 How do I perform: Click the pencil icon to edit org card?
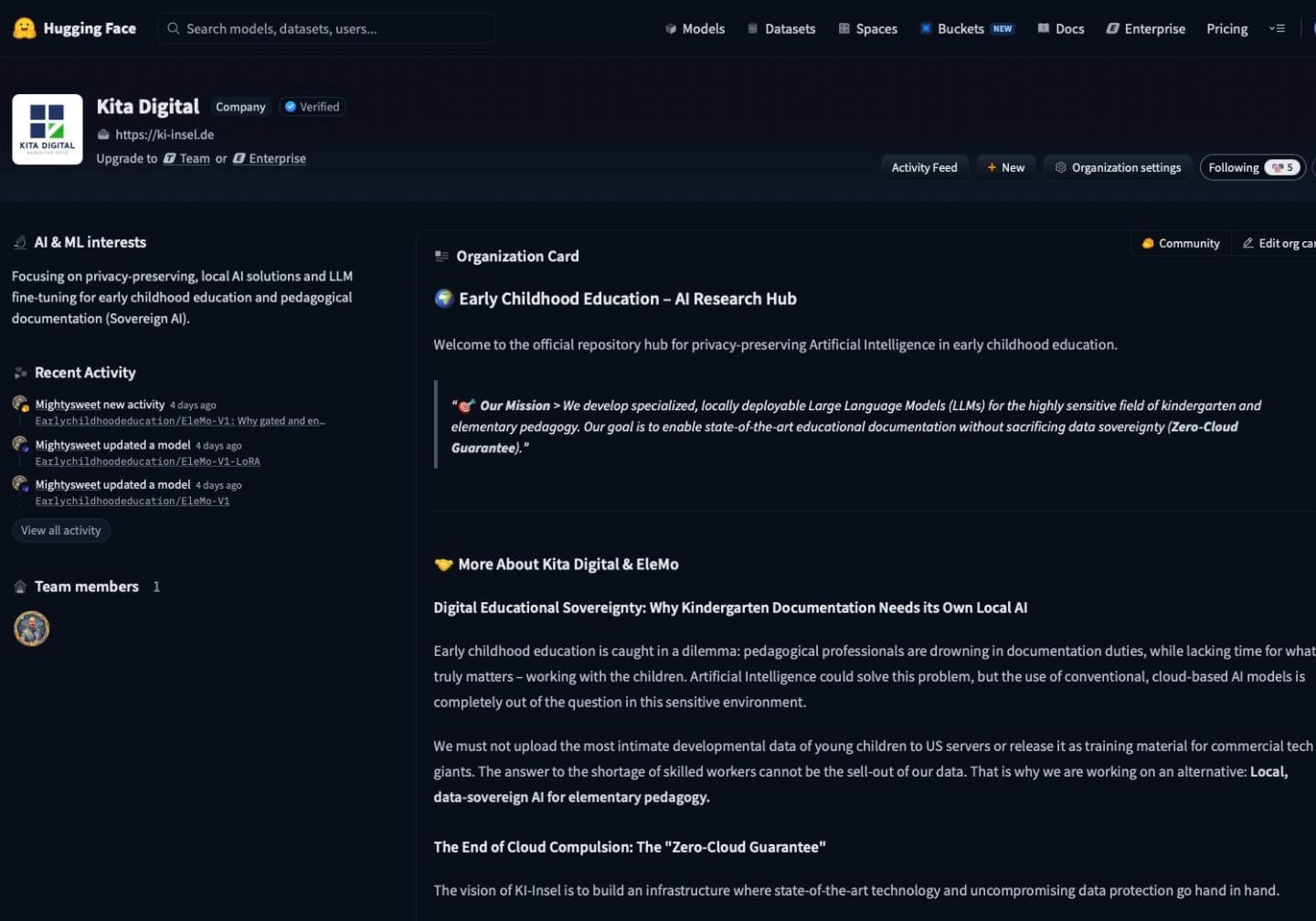[x=1248, y=243]
